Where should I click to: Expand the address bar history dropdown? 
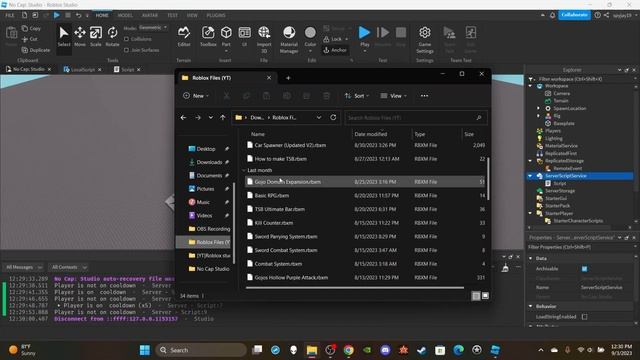[x=319, y=118]
